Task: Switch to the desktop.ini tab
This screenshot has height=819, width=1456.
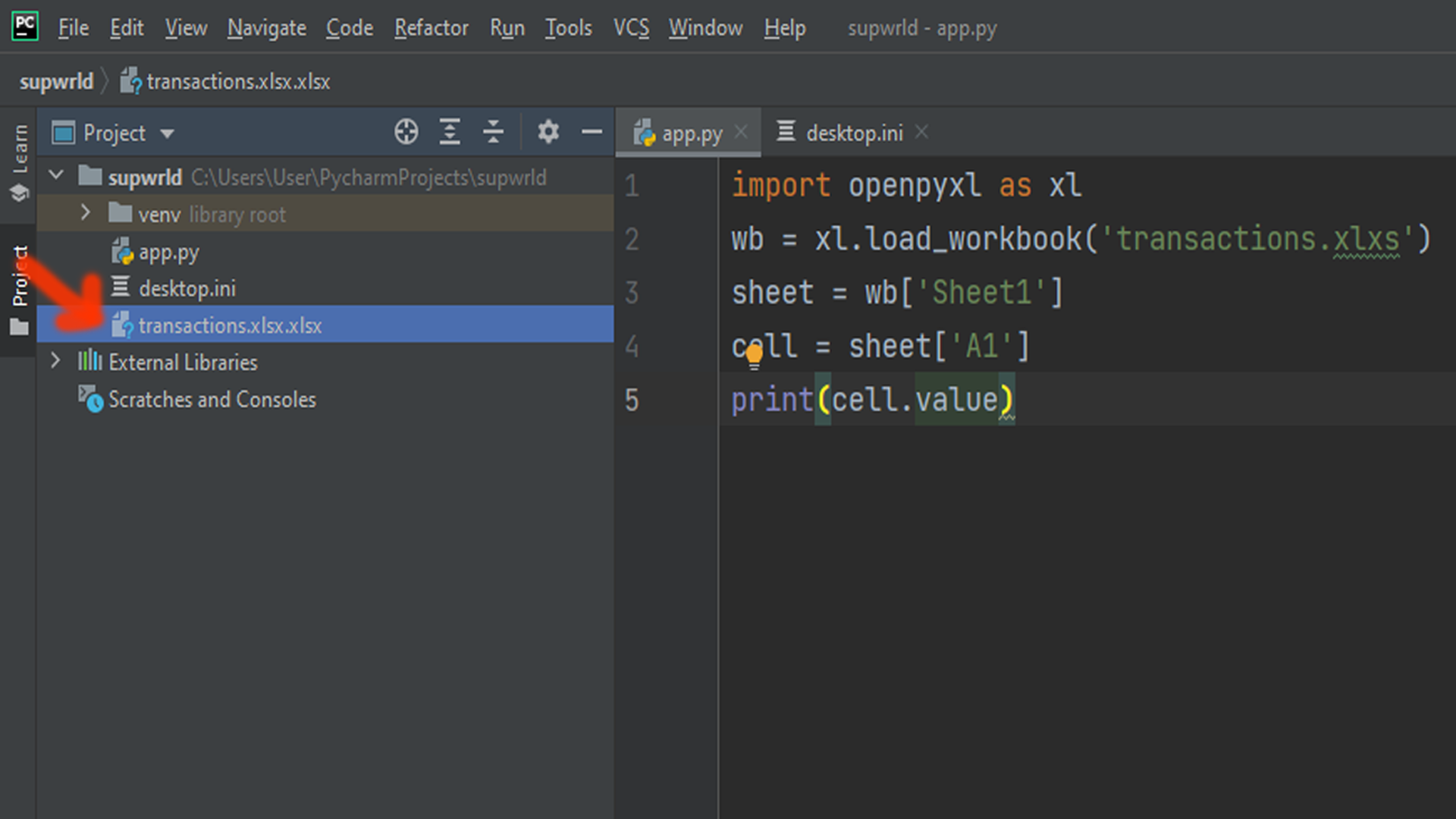Action: [x=854, y=133]
